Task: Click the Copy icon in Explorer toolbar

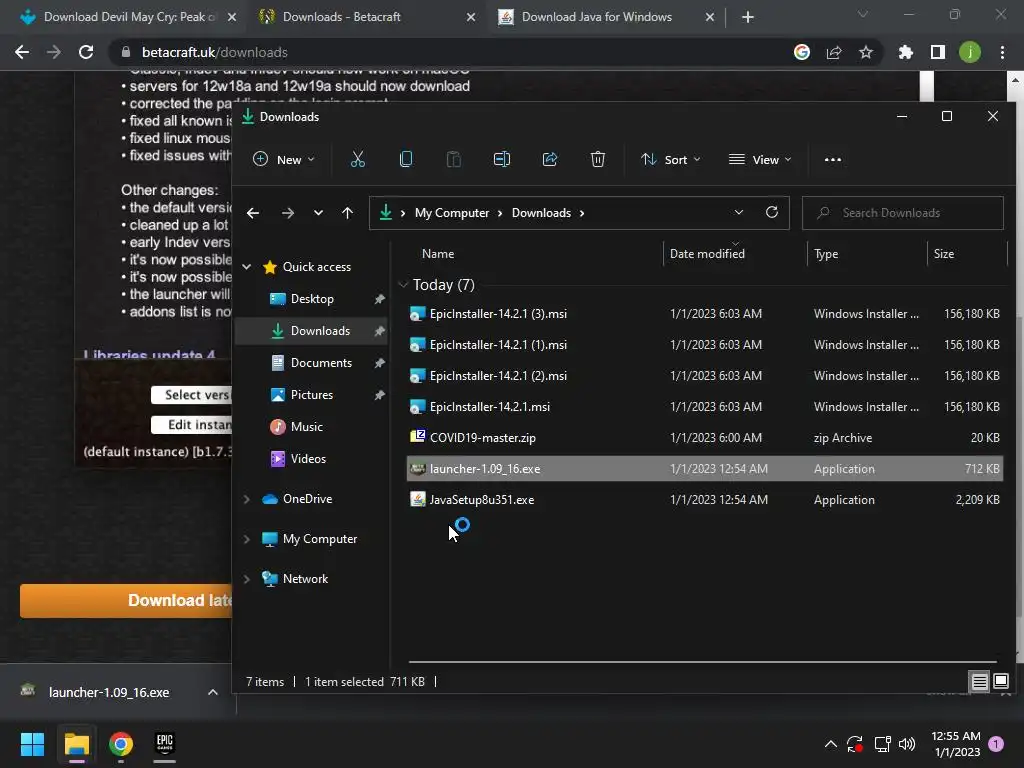Action: 406,159
